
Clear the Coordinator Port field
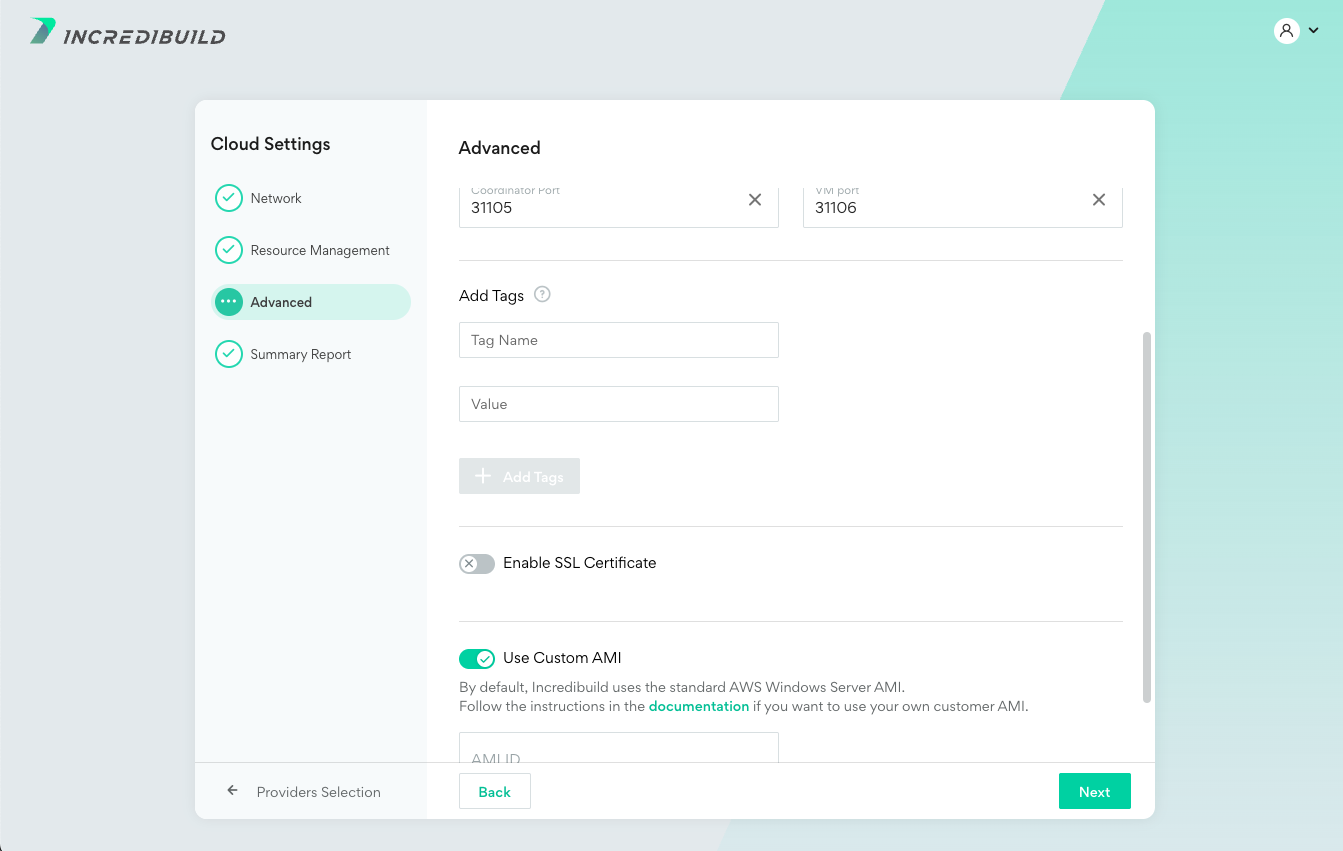tap(755, 200)
